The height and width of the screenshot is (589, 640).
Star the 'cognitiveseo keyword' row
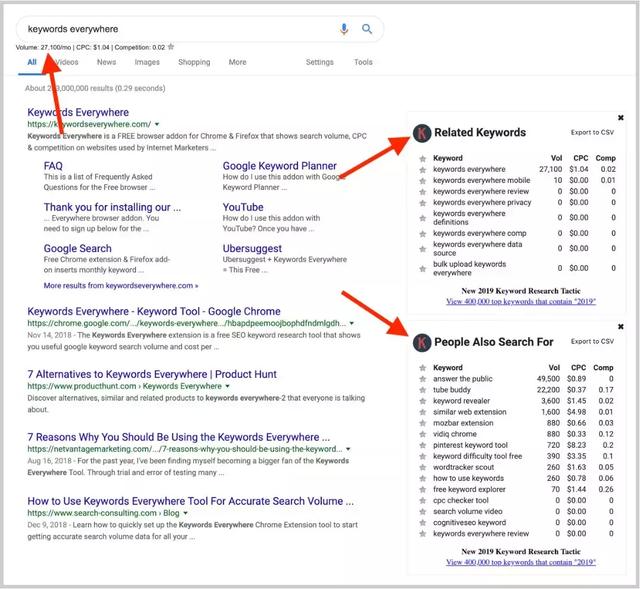(x=422, y=522)
